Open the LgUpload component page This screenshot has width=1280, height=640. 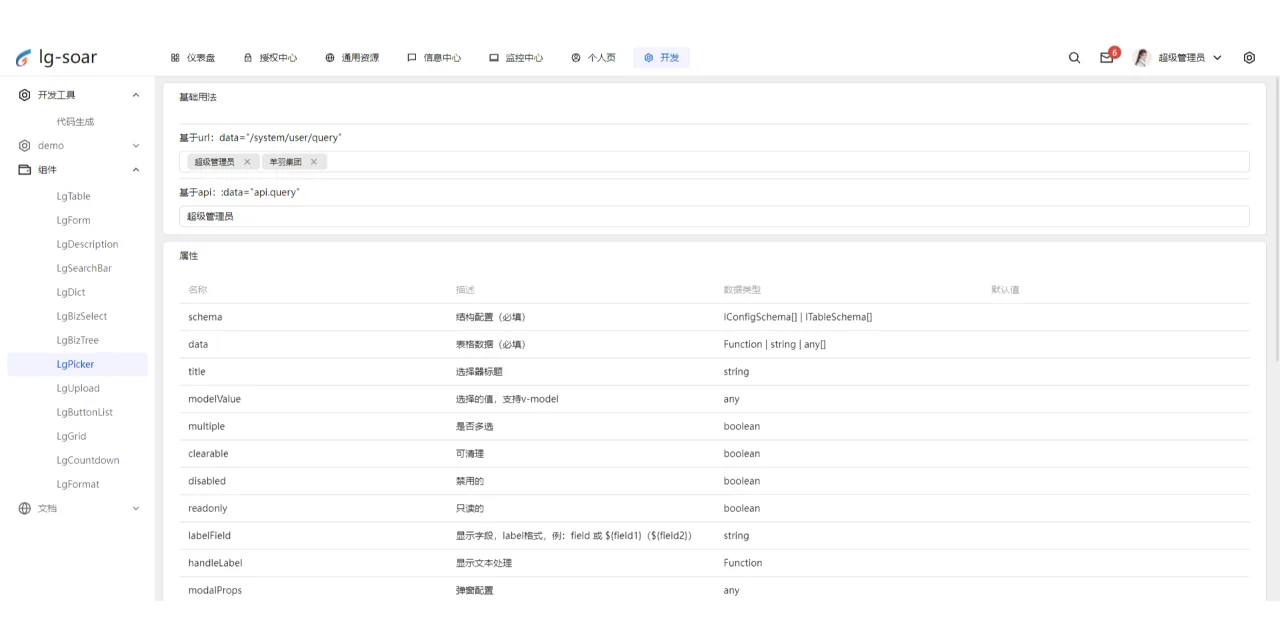(78, 388)
